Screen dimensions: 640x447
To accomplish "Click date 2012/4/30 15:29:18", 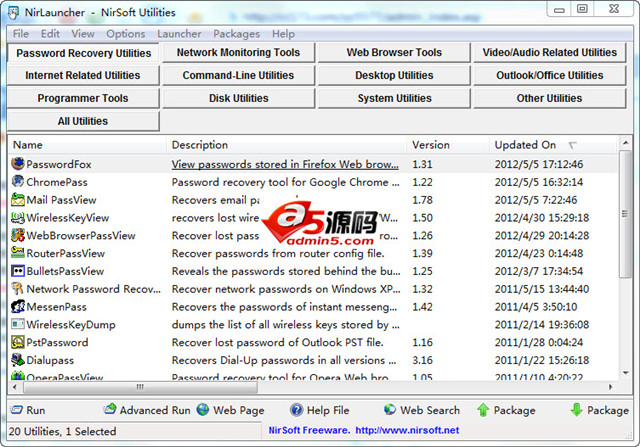I will [x=542, y=218].
